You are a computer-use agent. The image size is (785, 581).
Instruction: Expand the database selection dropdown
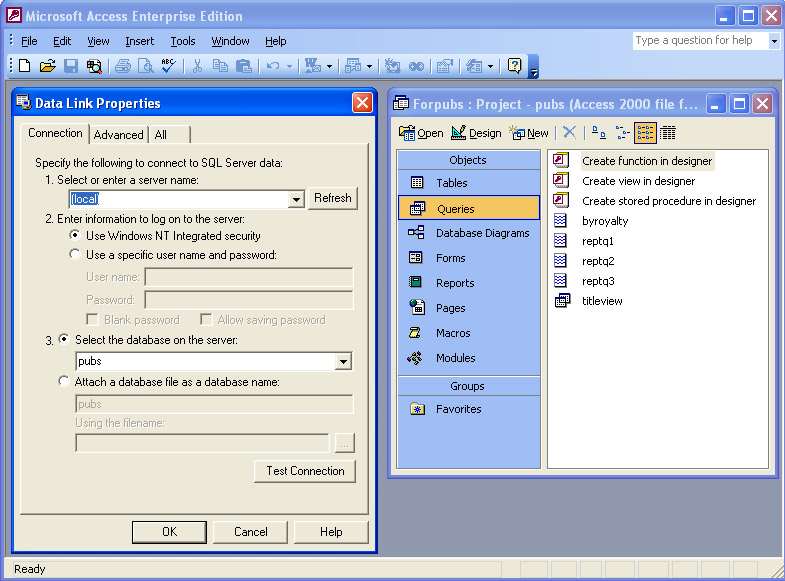coord(343,362)
